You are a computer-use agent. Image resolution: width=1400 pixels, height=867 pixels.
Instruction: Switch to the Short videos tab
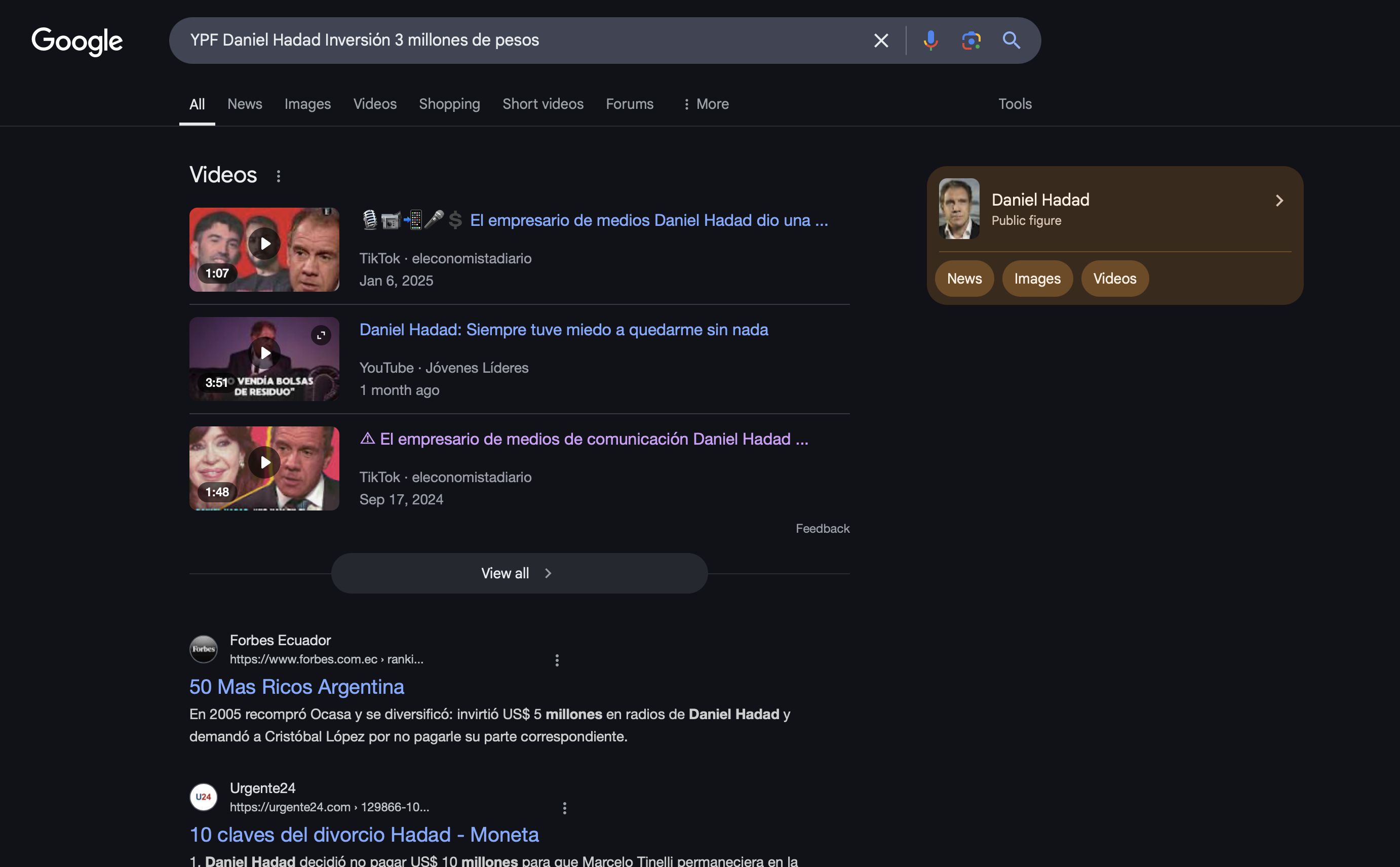[x=542, y=104]
